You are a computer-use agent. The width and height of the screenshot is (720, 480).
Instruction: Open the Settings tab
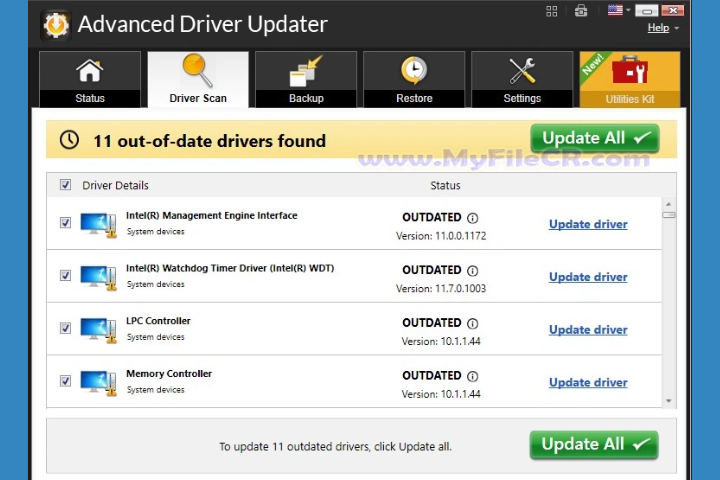click(522, 79)
